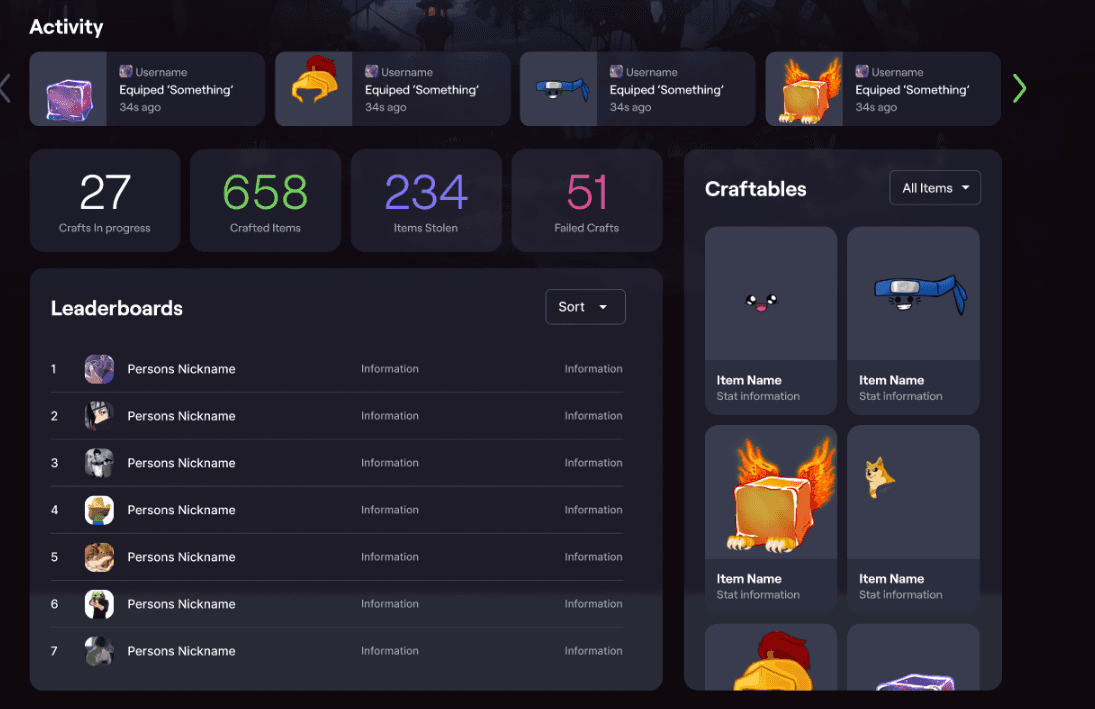Select the cute face craftable item card

click(771, 320)
